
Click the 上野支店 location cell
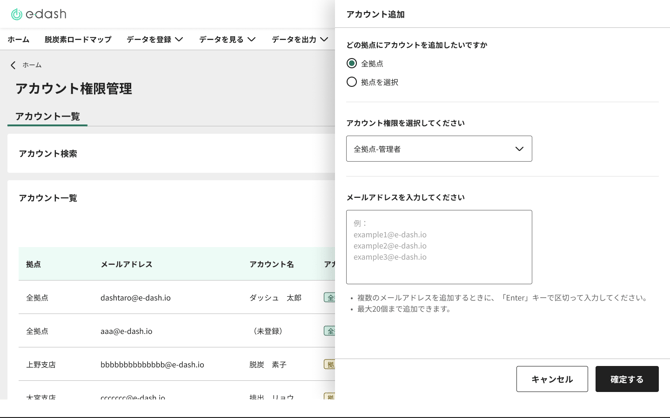click(x=41, y=365)
